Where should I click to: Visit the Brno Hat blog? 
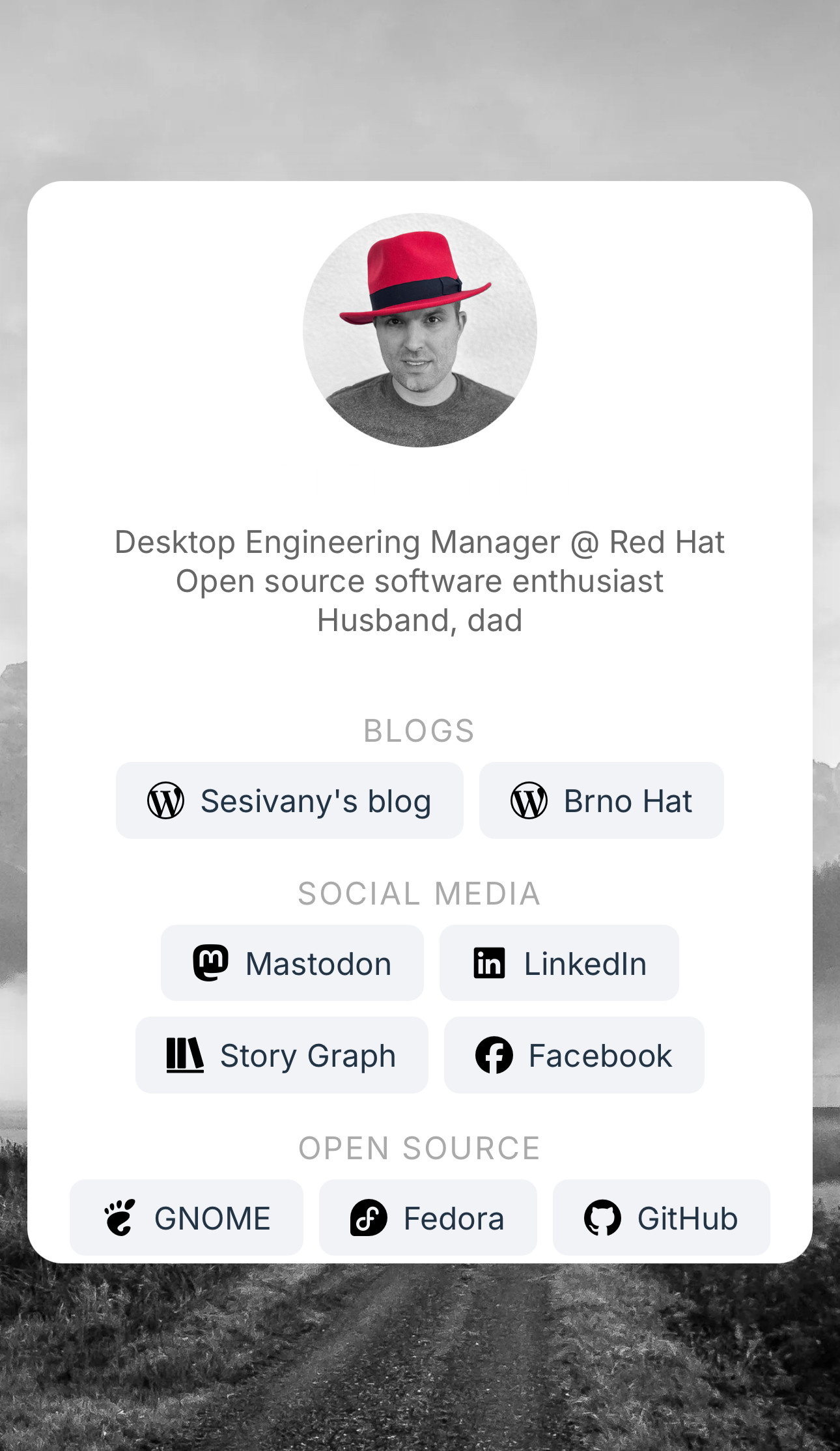click(x=602, y=800)
